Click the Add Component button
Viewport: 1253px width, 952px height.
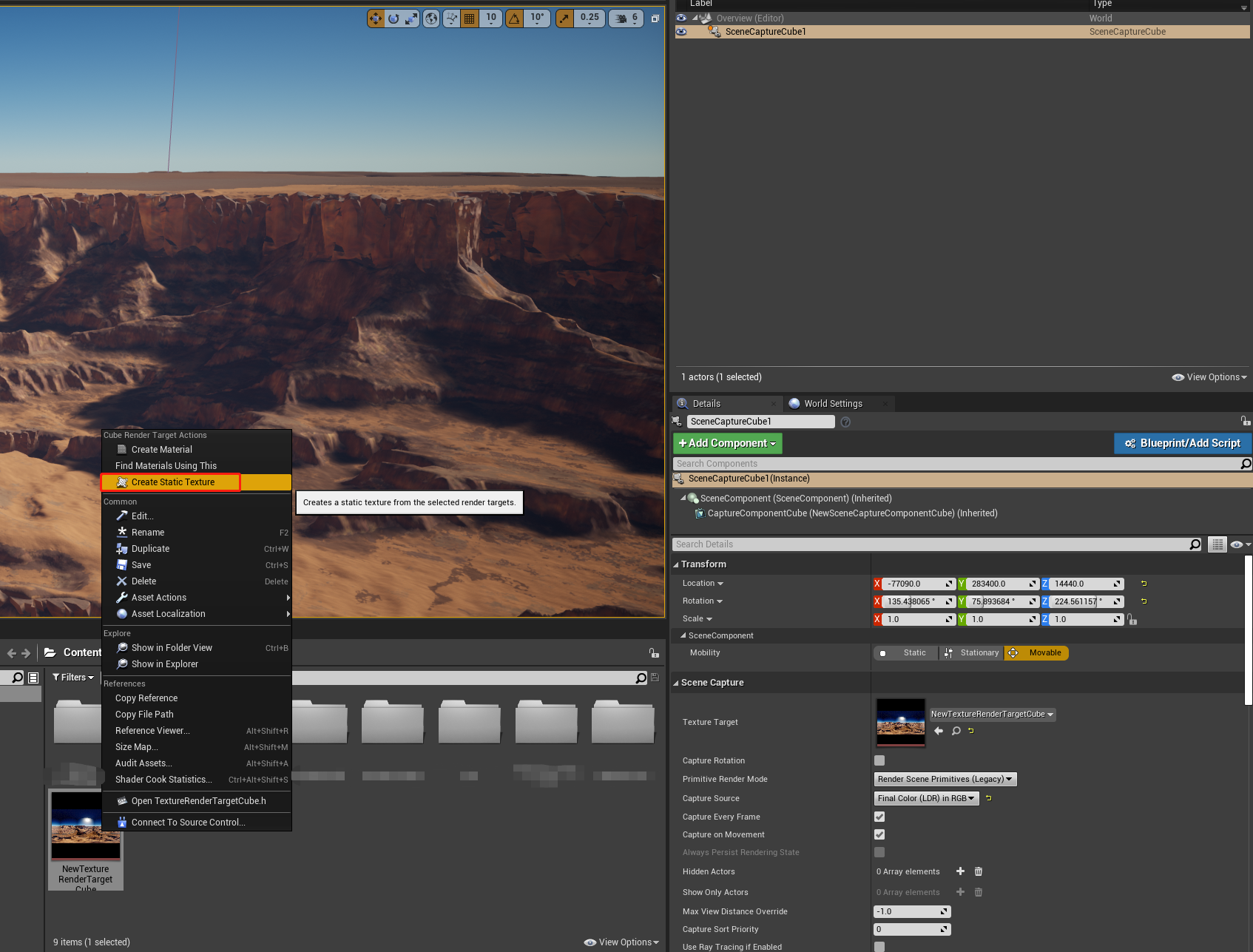point(727,443)
